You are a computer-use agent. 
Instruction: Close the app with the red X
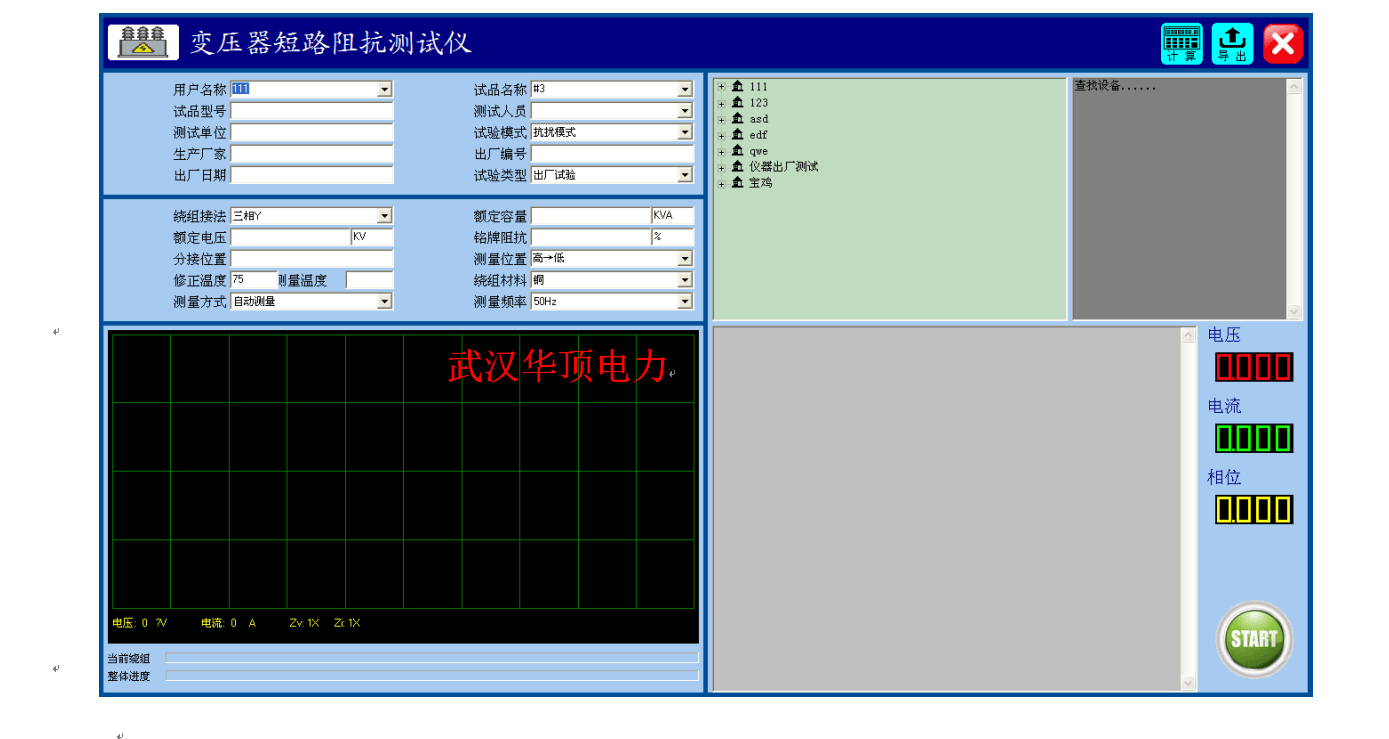pyautogui.click(x=1283, y=44)
